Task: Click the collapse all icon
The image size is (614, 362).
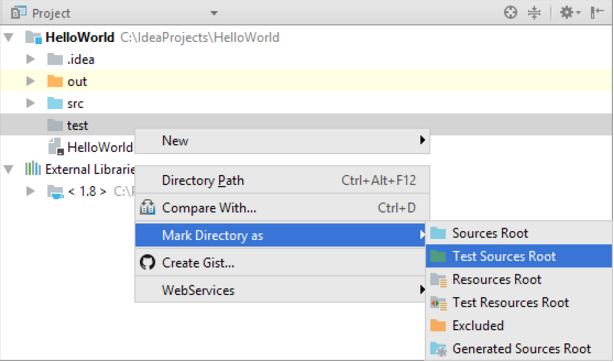Action: pos(534,13)
